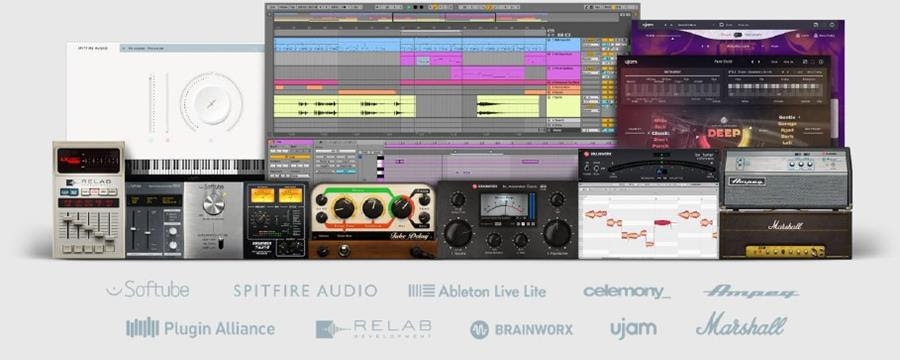
Task: Click the Ampeg logo in the brand list
Action: 751,292
